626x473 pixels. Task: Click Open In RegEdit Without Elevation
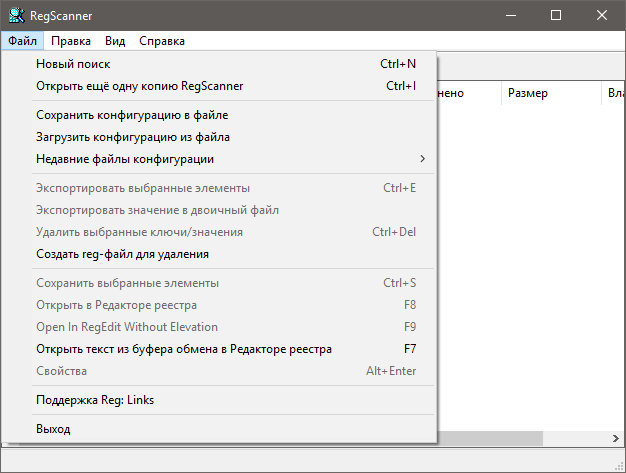click(219, 327)
